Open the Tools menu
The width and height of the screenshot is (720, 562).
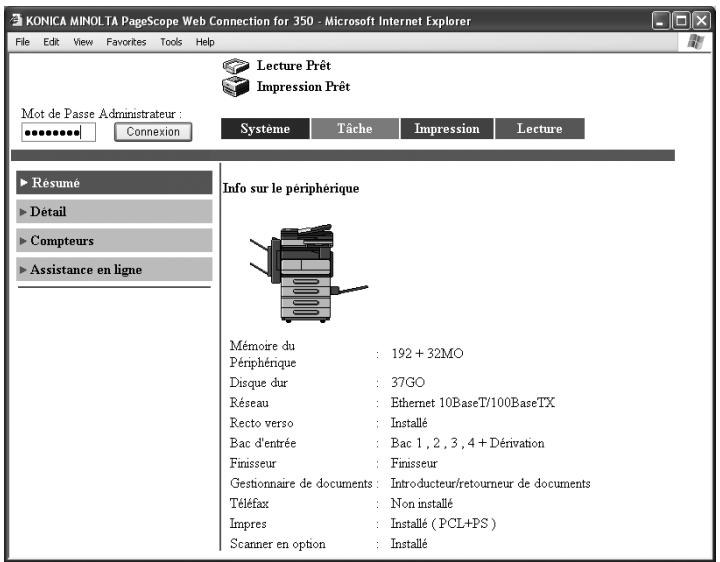[x=171, y=42]
